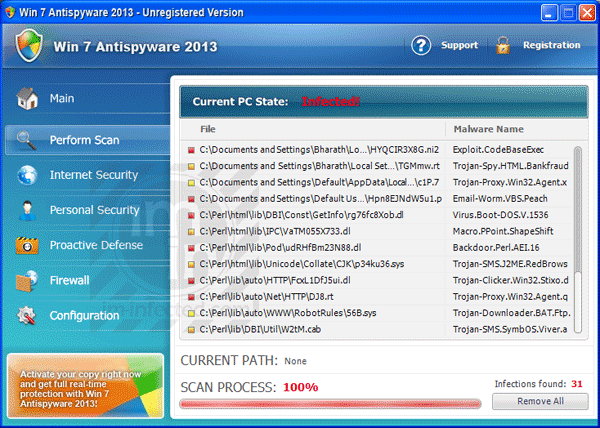Click the scan process progress bar

[330, 404]
